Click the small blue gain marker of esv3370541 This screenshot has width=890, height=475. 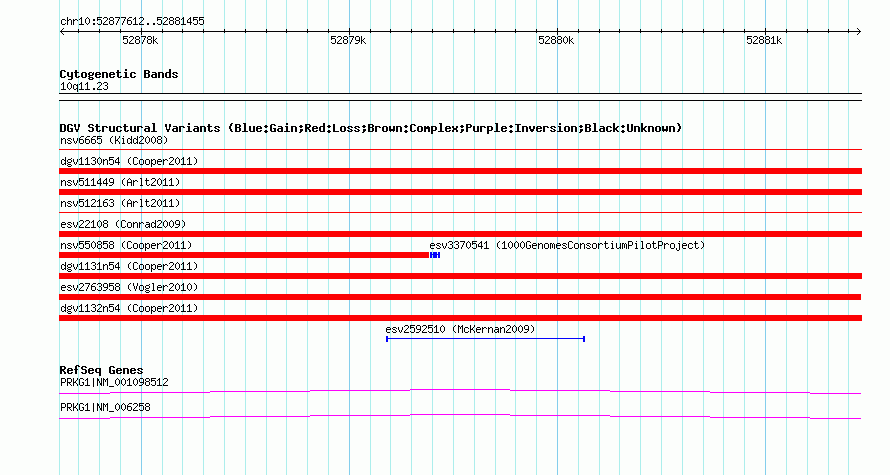435,255
